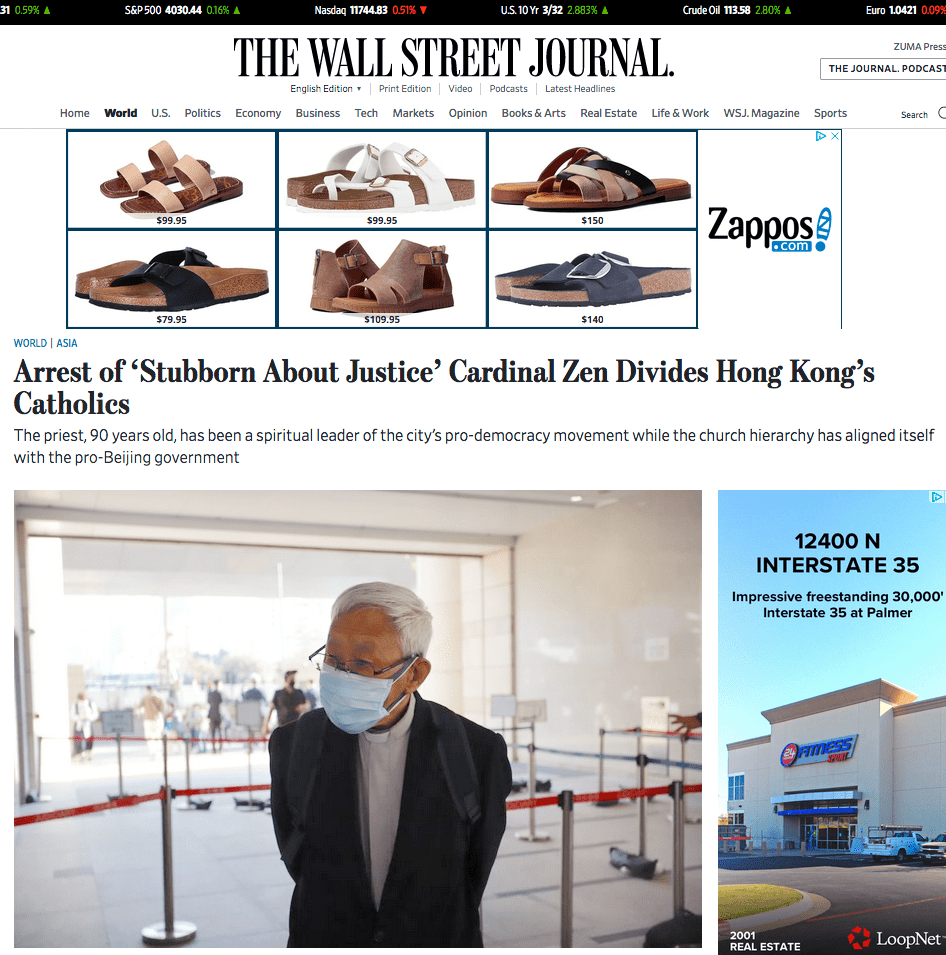Click the ASIA breadcrumb link
Screen dimensions: 946x955
[x=67, y=343]
